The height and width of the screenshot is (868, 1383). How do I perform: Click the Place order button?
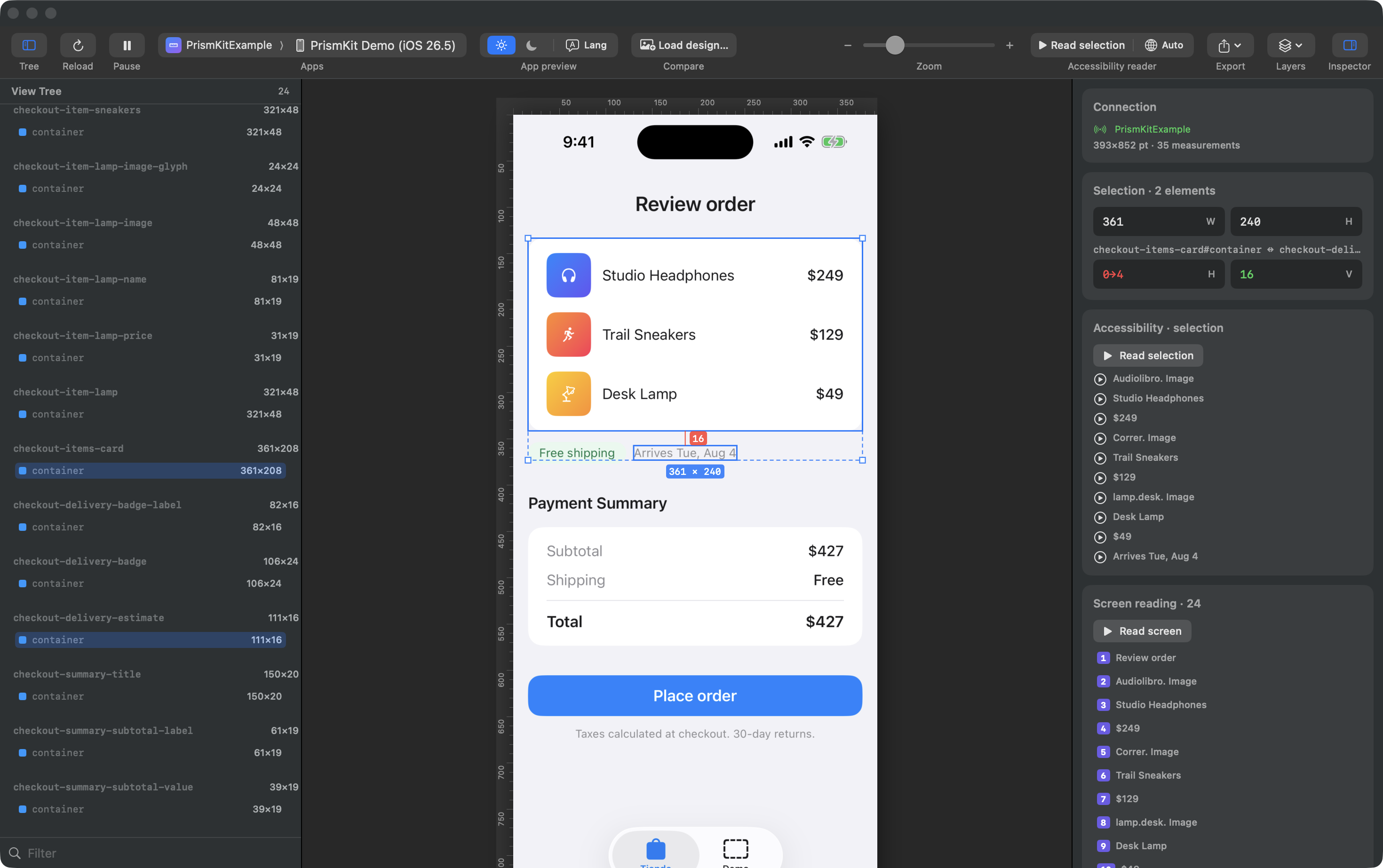click(x=694, y=695)
